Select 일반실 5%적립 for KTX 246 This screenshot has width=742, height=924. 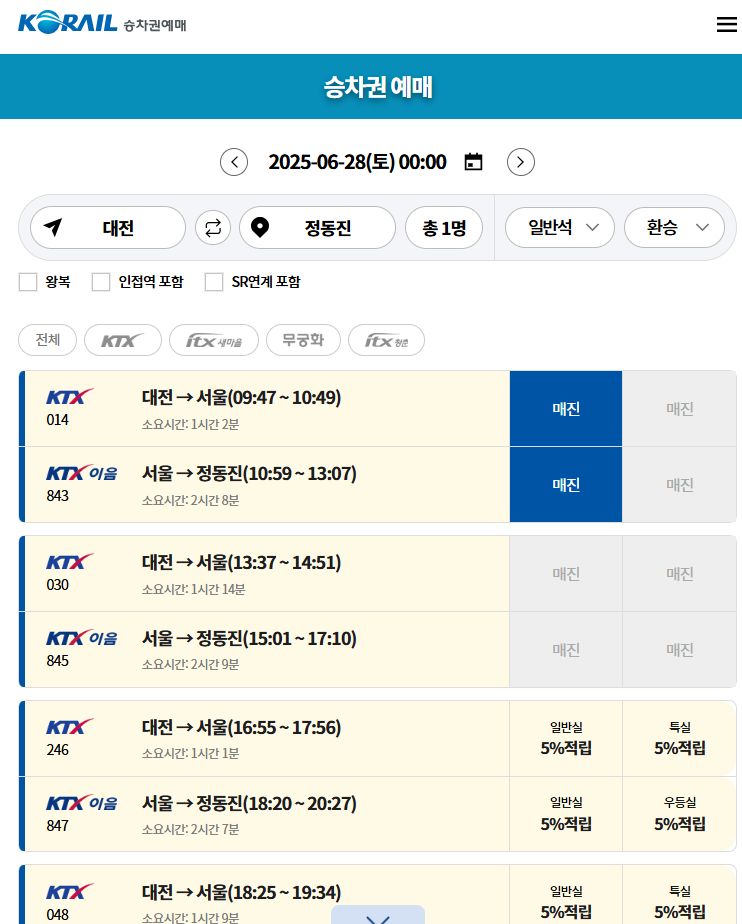click(566, 738)
